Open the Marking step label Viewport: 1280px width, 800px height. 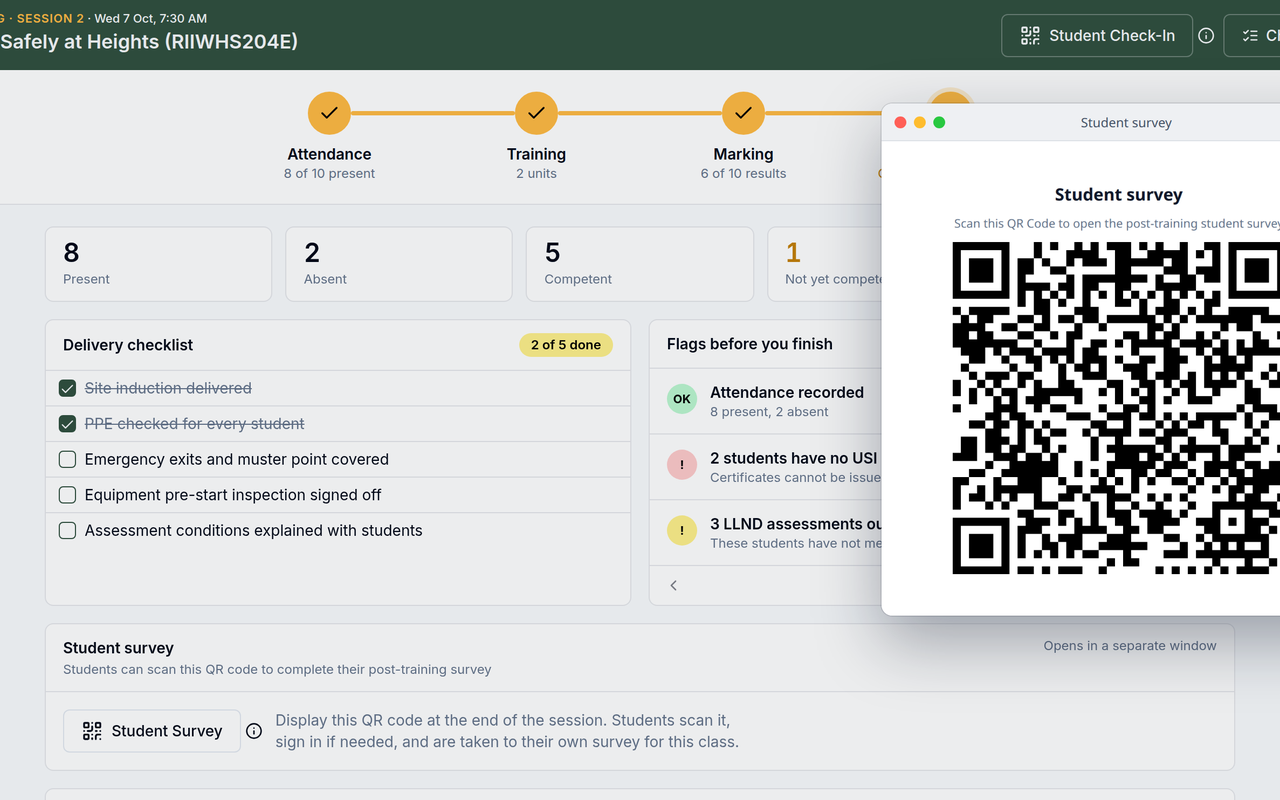pos(743,154)
